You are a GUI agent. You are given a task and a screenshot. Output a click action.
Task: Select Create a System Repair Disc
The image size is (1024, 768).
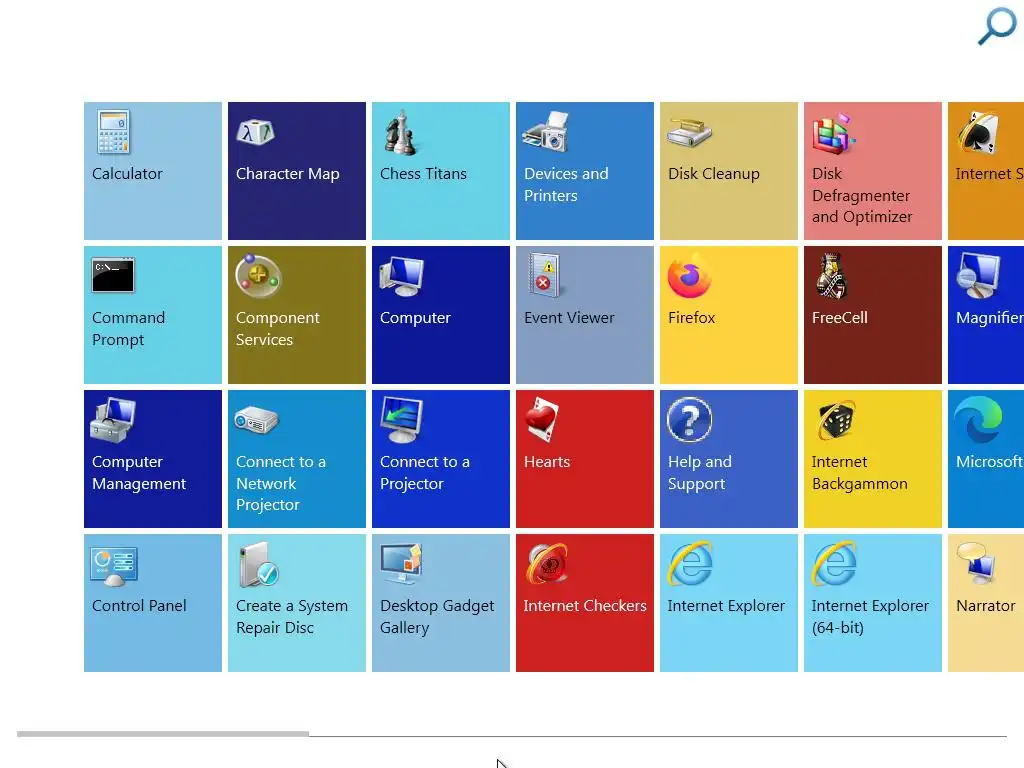point(296,603)
